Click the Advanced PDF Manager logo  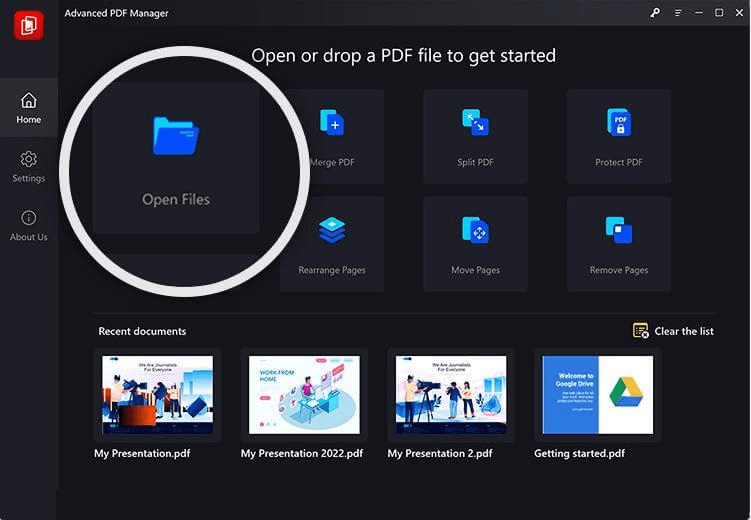point(28,25)
